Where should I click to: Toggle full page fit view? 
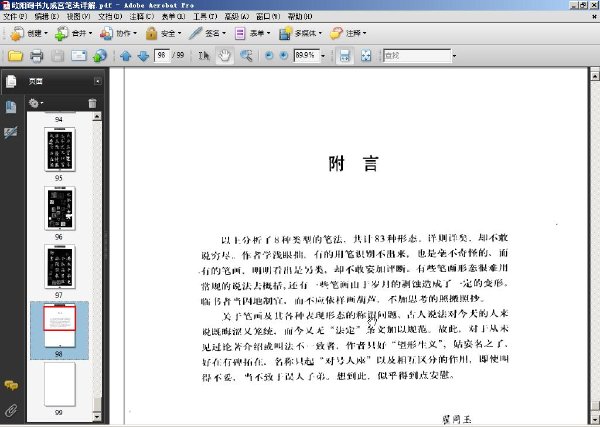point(366,56)
